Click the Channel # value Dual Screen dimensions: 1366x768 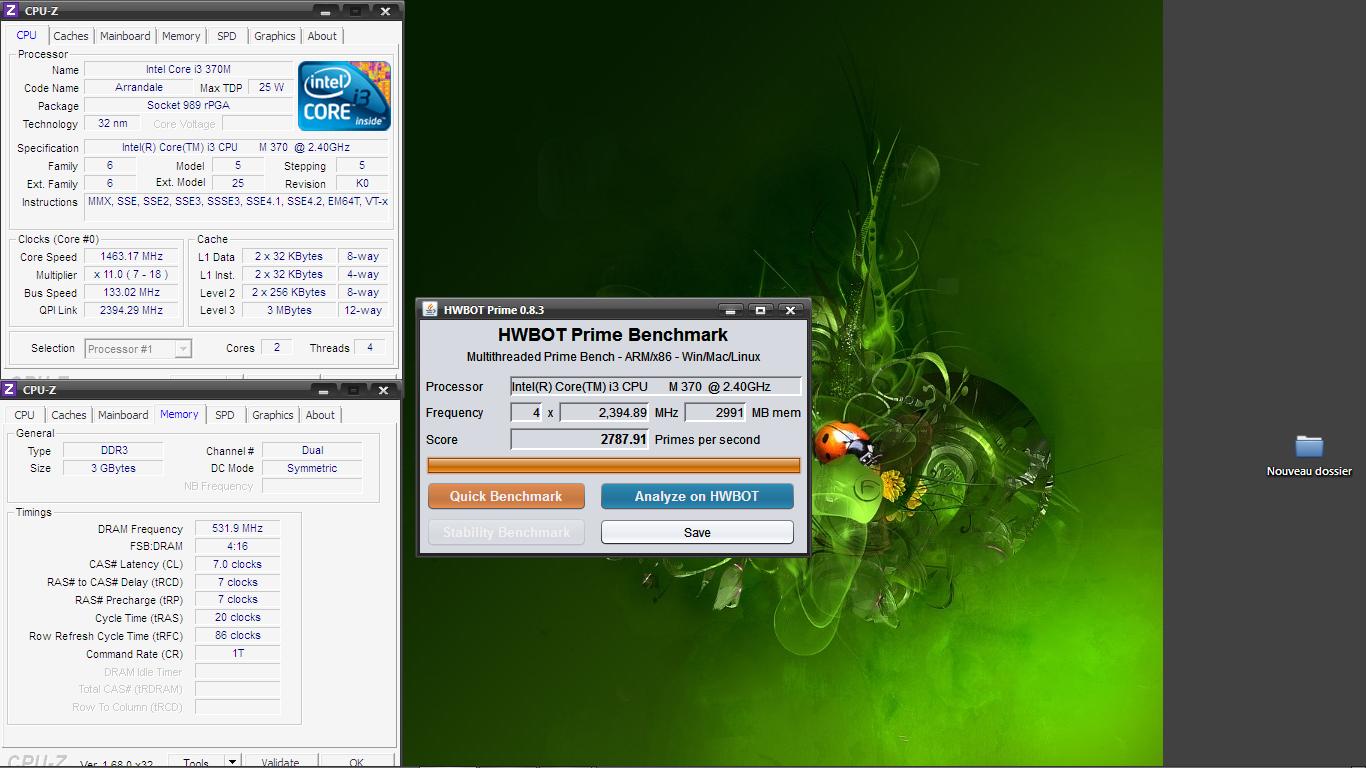point(312,450)
